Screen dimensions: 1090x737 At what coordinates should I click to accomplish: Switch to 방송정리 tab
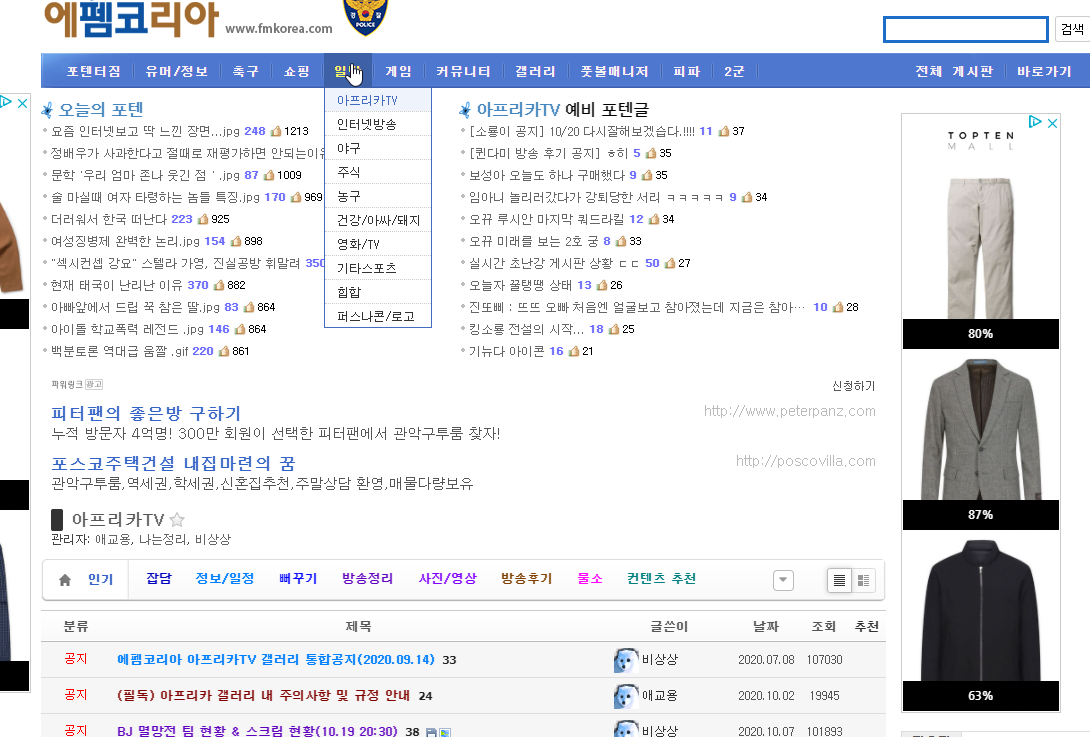367,578
